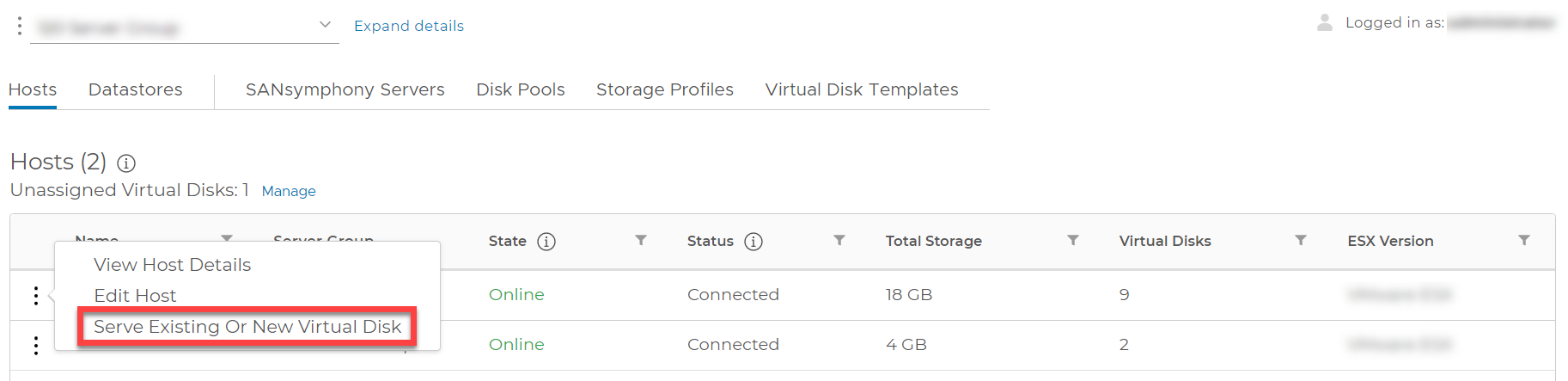Open the vertical dots menu beside server group
This screenshot has width=1568, height=381.
[19, 26]
